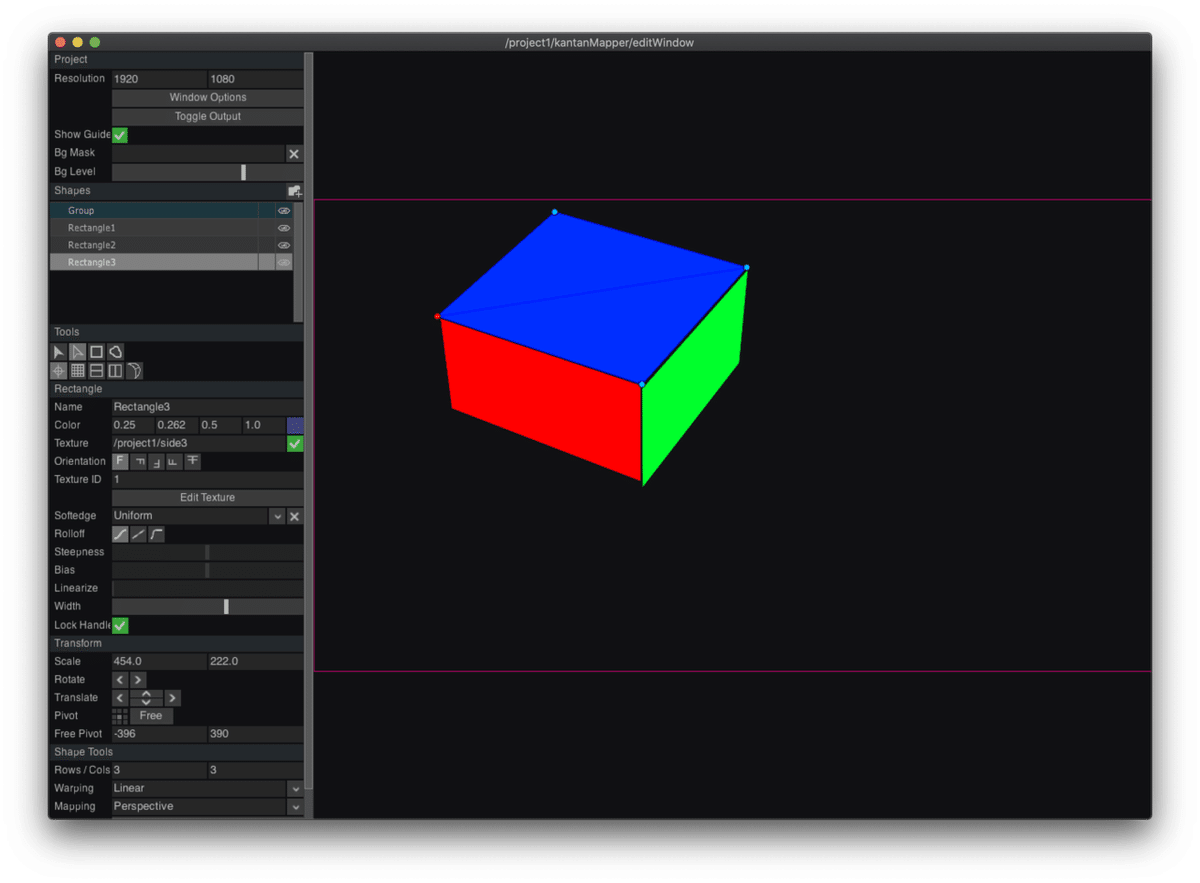Click the grid tool icon
The height and width of the screenshot is (883, 1200).
point(78,371)
